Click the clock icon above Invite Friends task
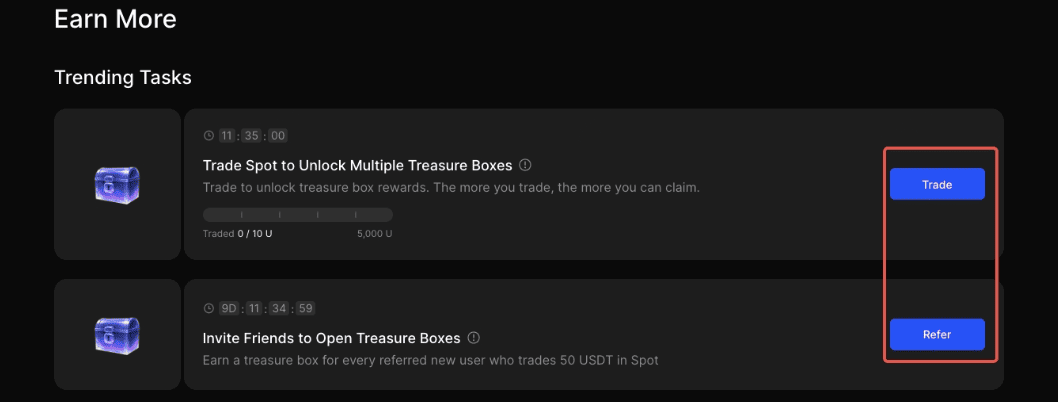This screenshot has width=1058, height=402. [x=209, y=308]
